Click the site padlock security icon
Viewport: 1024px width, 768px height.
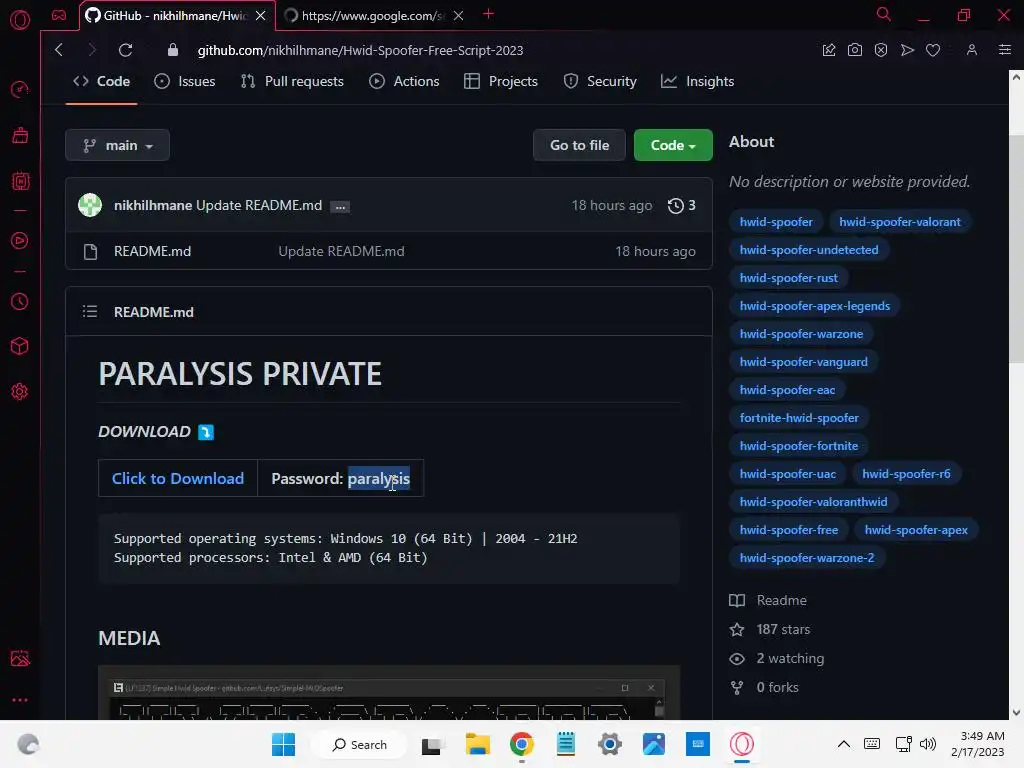(x=172, y=50)
